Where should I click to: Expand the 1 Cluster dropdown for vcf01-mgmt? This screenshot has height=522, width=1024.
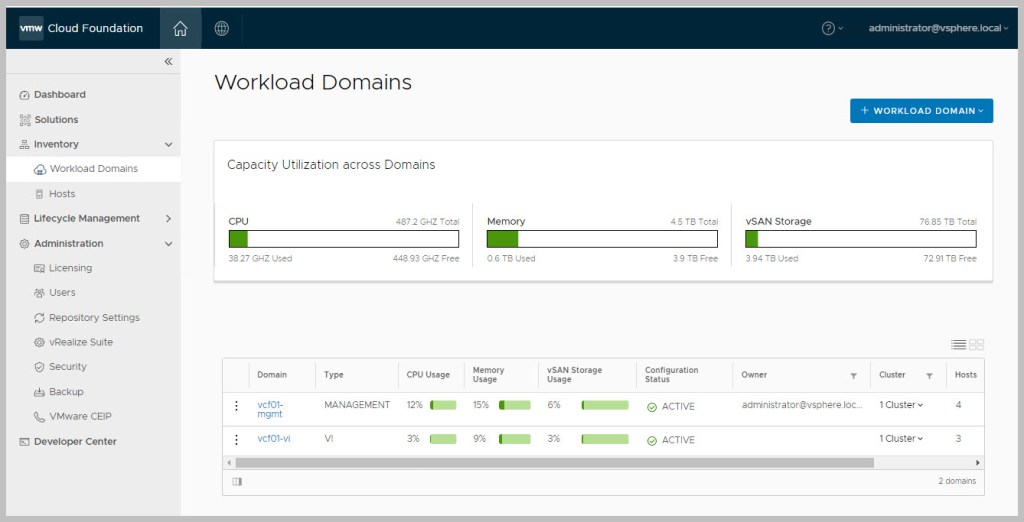901,405
